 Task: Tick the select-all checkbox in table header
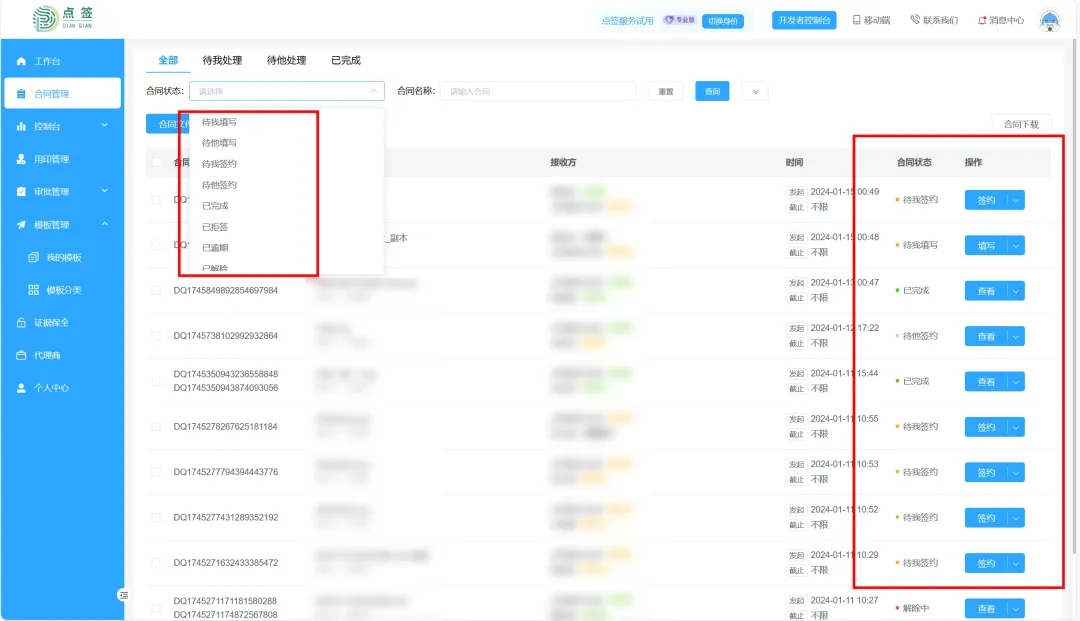point(156,162)
